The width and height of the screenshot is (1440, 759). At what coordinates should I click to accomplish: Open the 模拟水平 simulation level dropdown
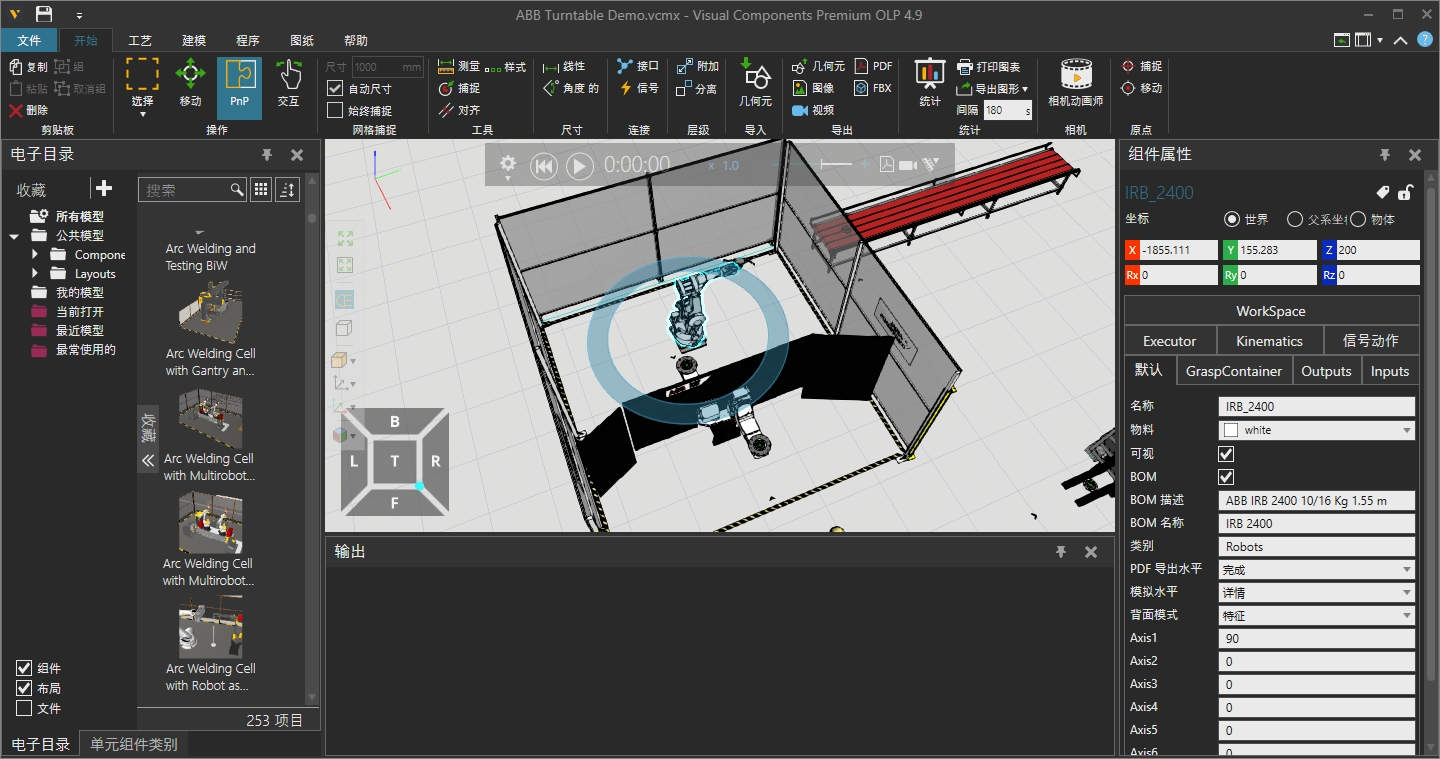click(x=1317, y=592)
